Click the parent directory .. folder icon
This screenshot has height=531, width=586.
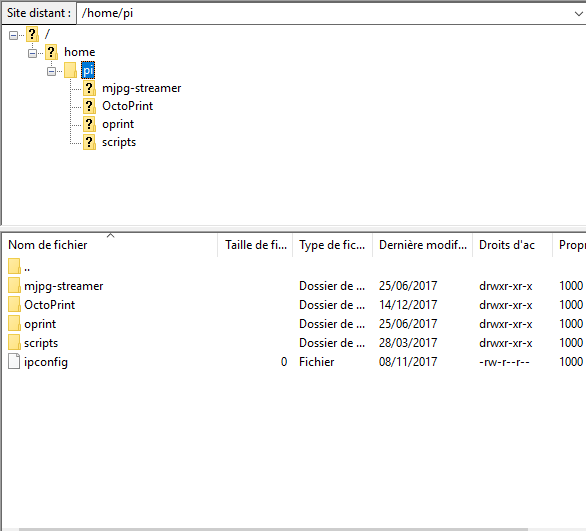pos(14,266)
